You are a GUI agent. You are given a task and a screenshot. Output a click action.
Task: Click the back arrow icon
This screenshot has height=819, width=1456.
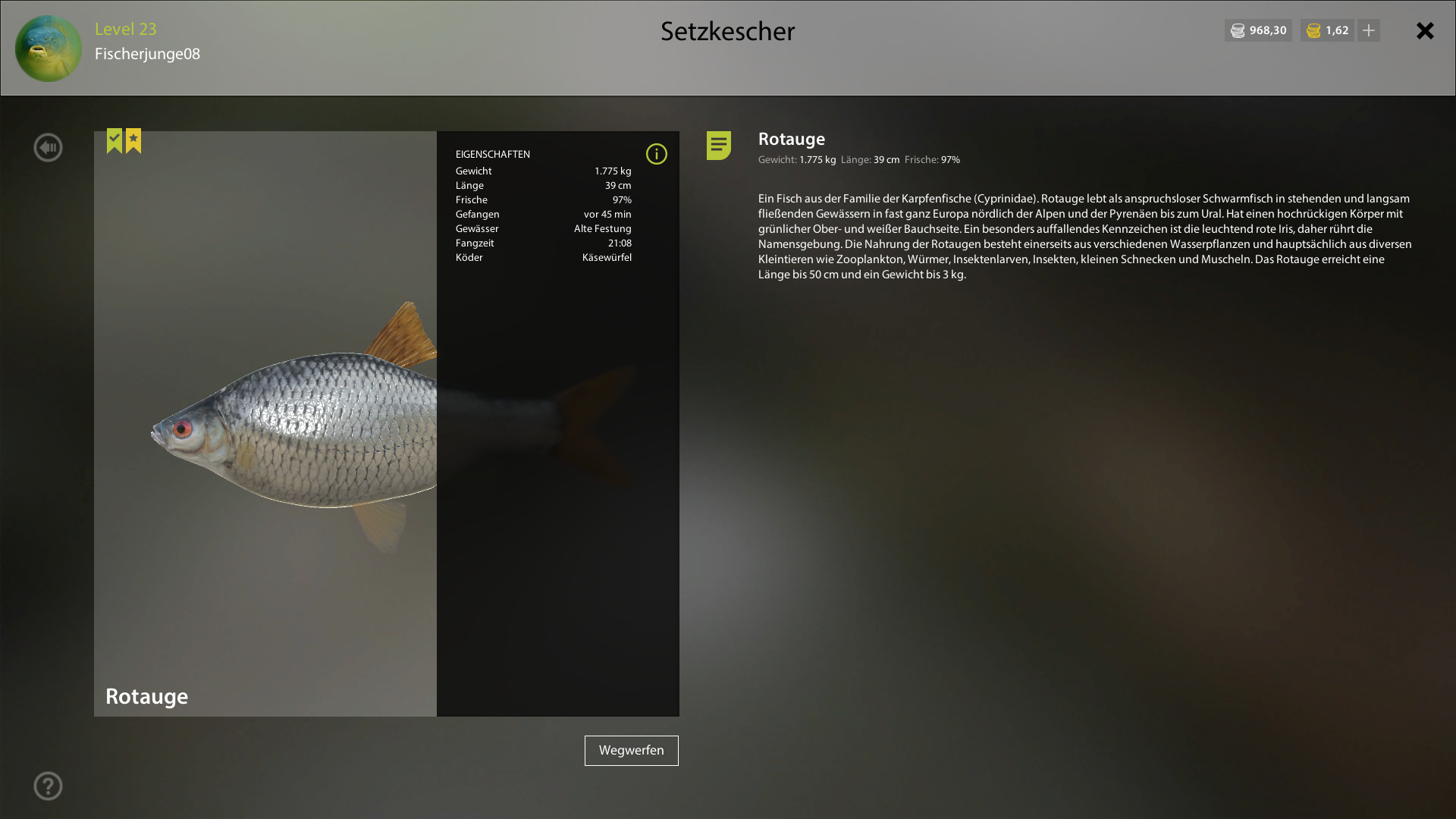48,147
